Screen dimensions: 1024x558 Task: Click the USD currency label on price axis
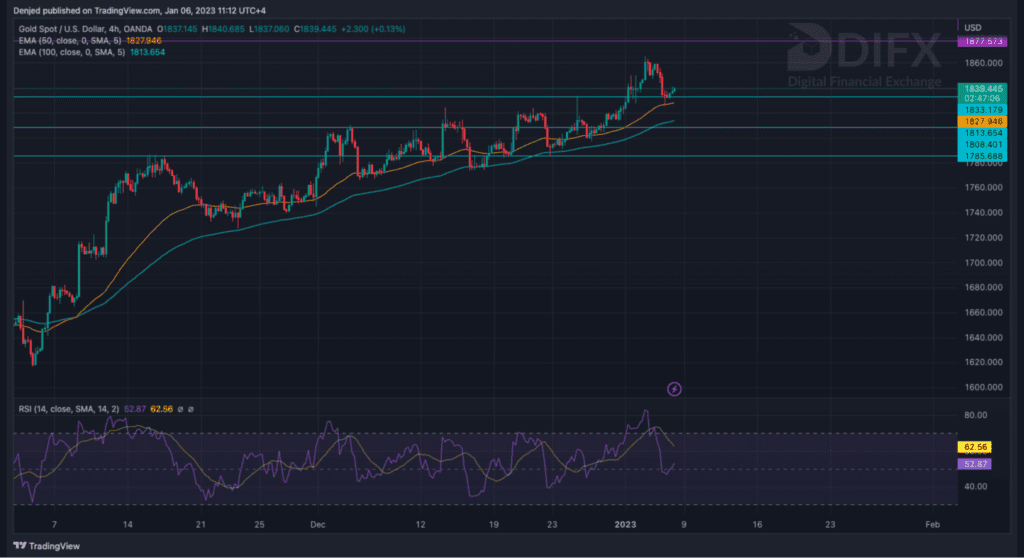pos(972,25)
